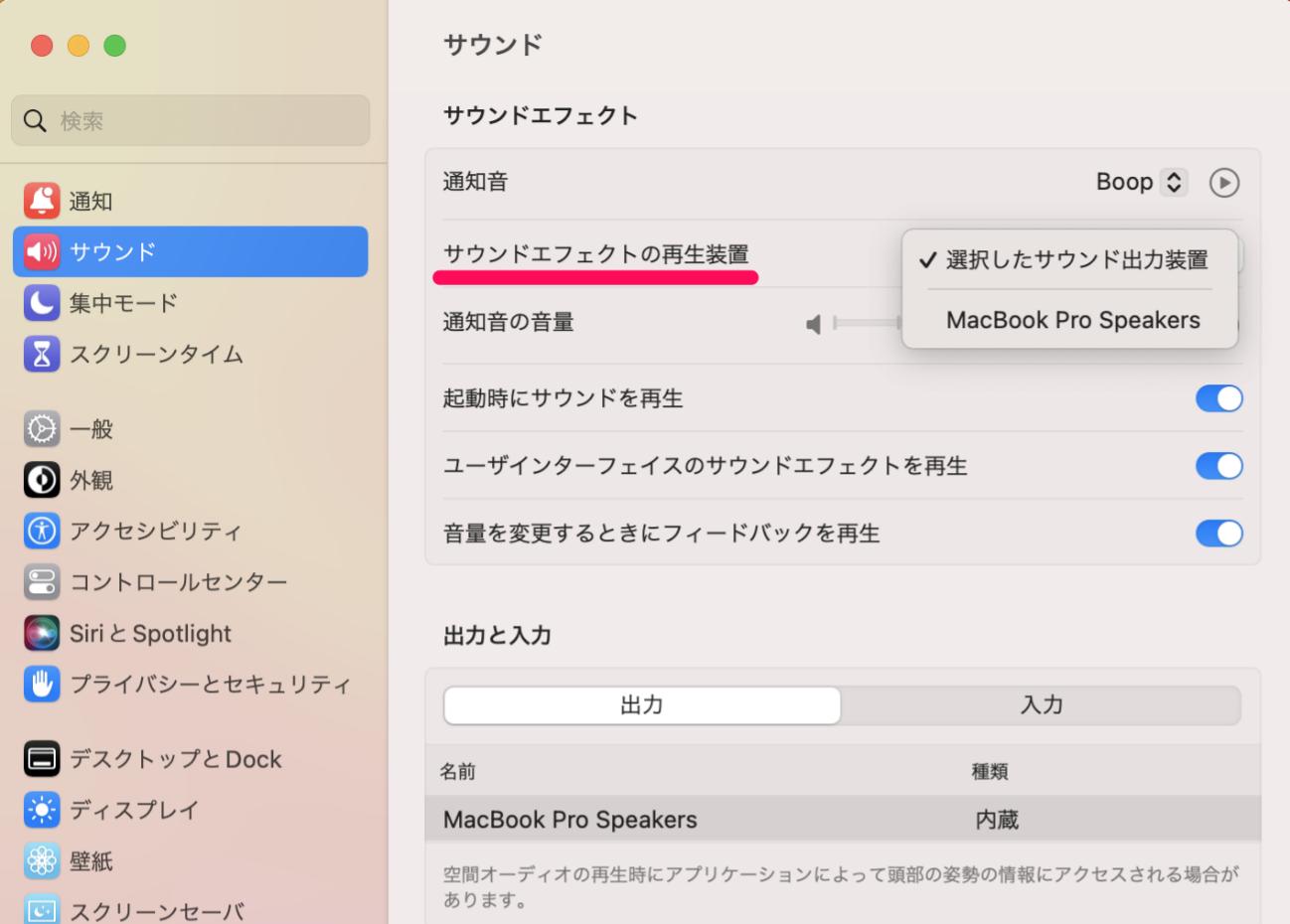The height and width of the screenshot is (924, 1290).
Task: Select プライバシーとセキュリティ hand icon
Action: tap(42, 684)
